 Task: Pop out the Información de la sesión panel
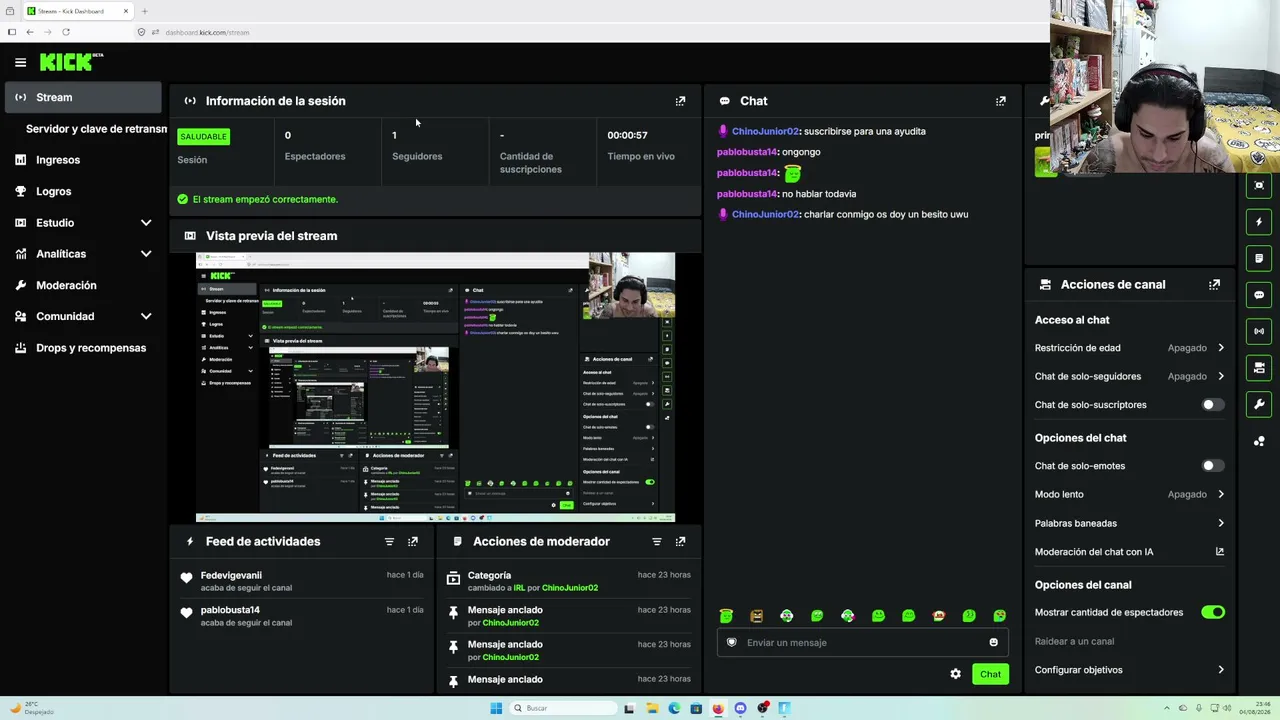tap(680, 101)
